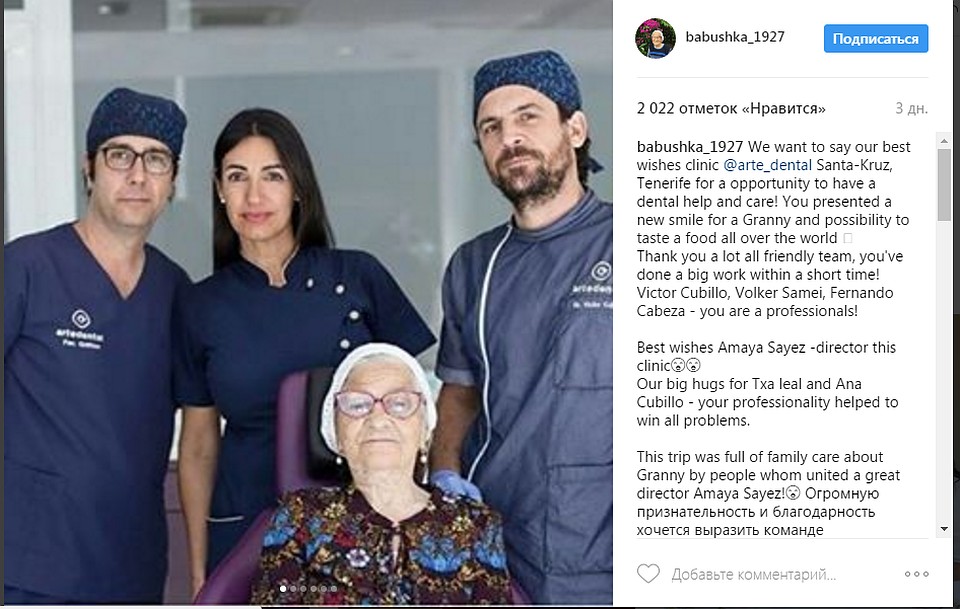Click the Подписаться follow button
Image resolution: width=960 pixels, height=609 pixels.
coord(876,39)
